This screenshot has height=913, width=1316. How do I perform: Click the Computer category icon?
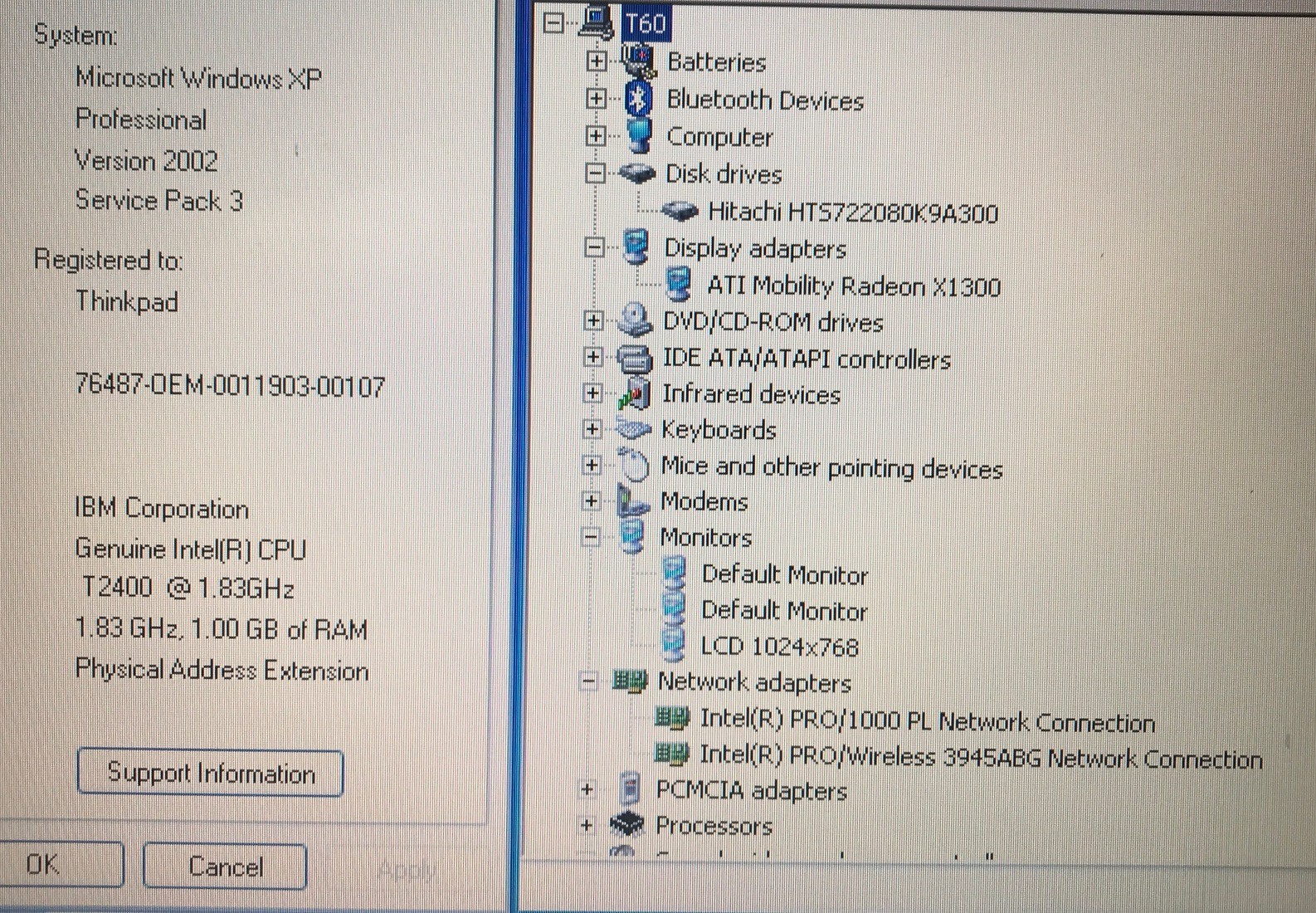(638, 135)
